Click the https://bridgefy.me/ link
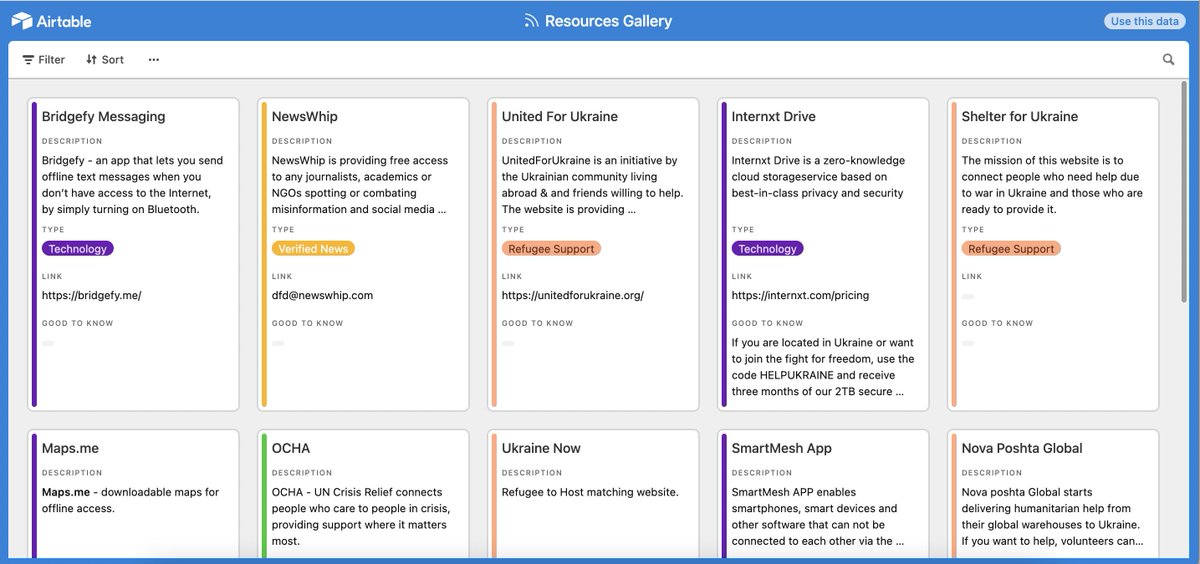 (92, 295)
